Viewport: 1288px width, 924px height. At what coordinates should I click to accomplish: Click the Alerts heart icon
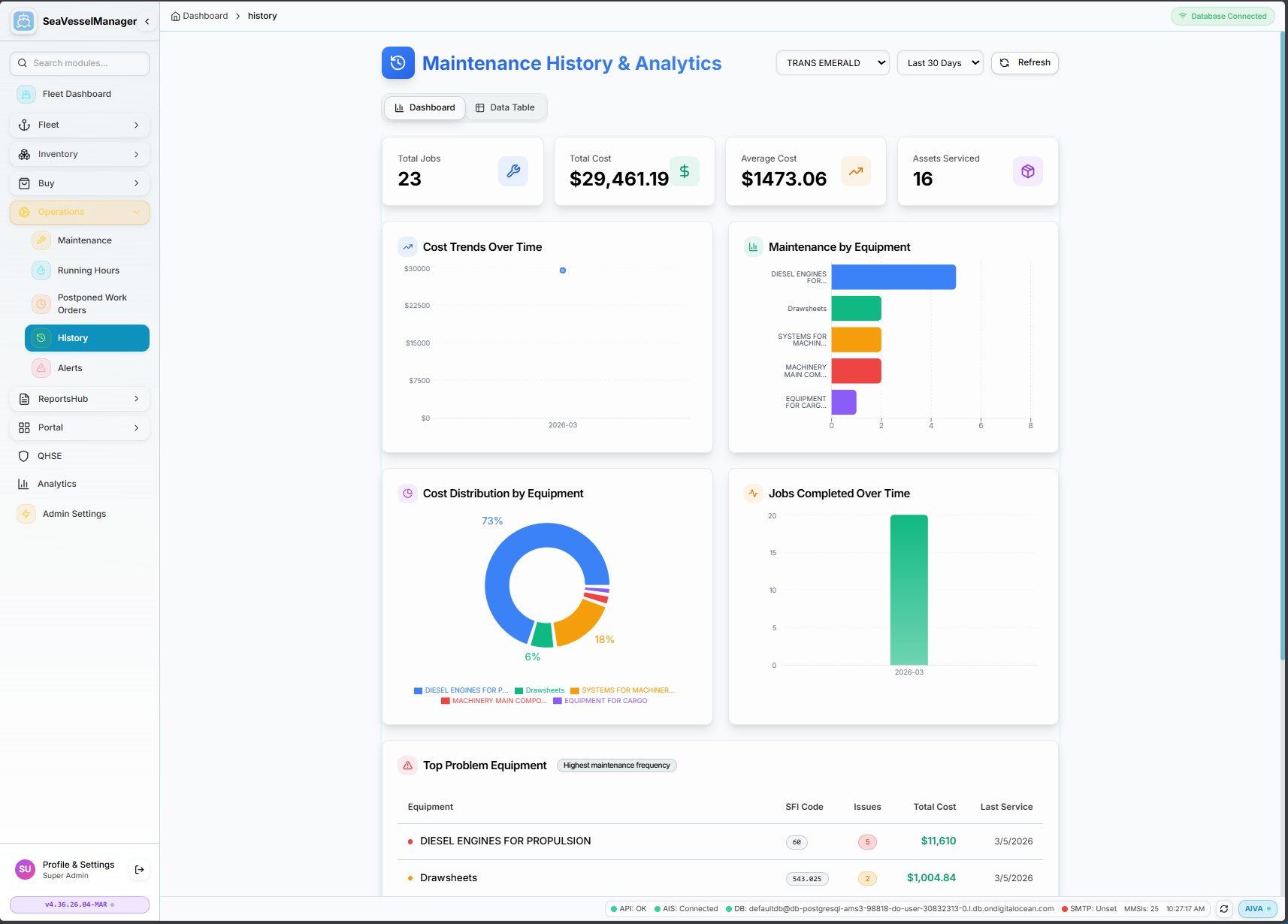41,367
